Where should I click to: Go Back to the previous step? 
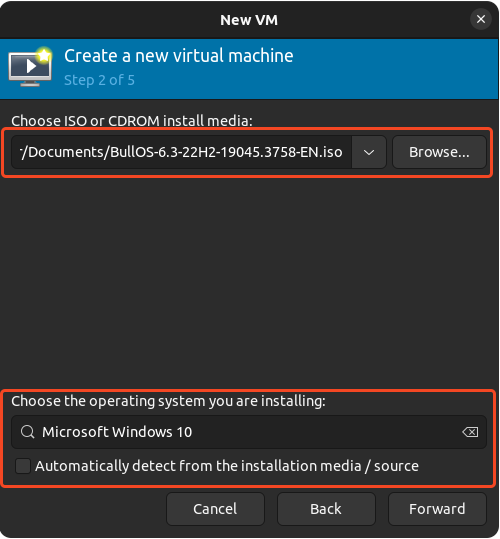(x=326, y=509)
